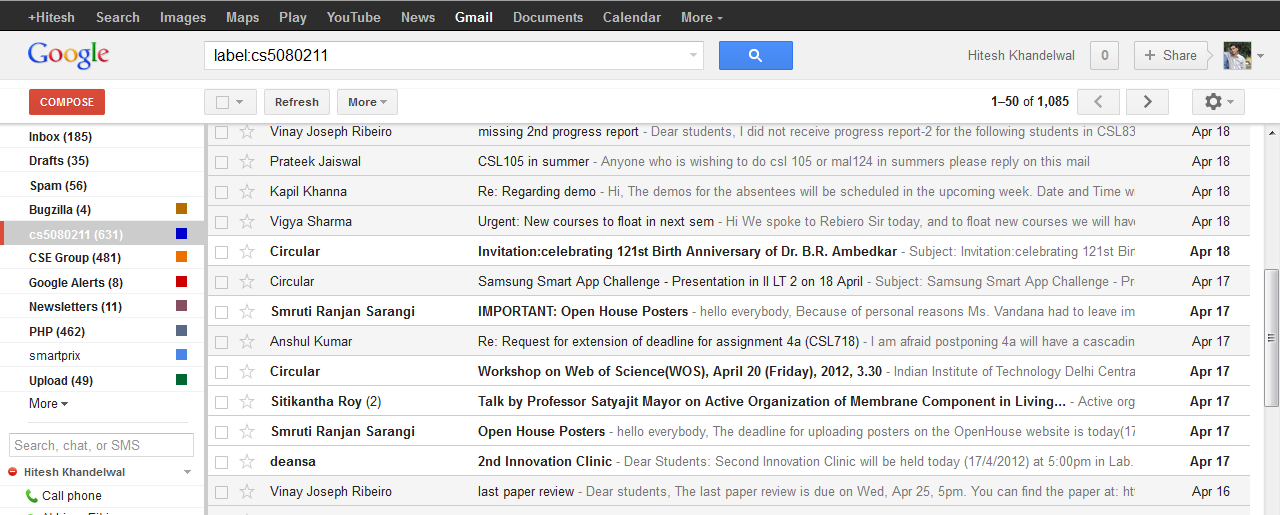Click the blue cs5080211 label color swatch
This screenshot has height=515, width=1280.
pos(181,234)
